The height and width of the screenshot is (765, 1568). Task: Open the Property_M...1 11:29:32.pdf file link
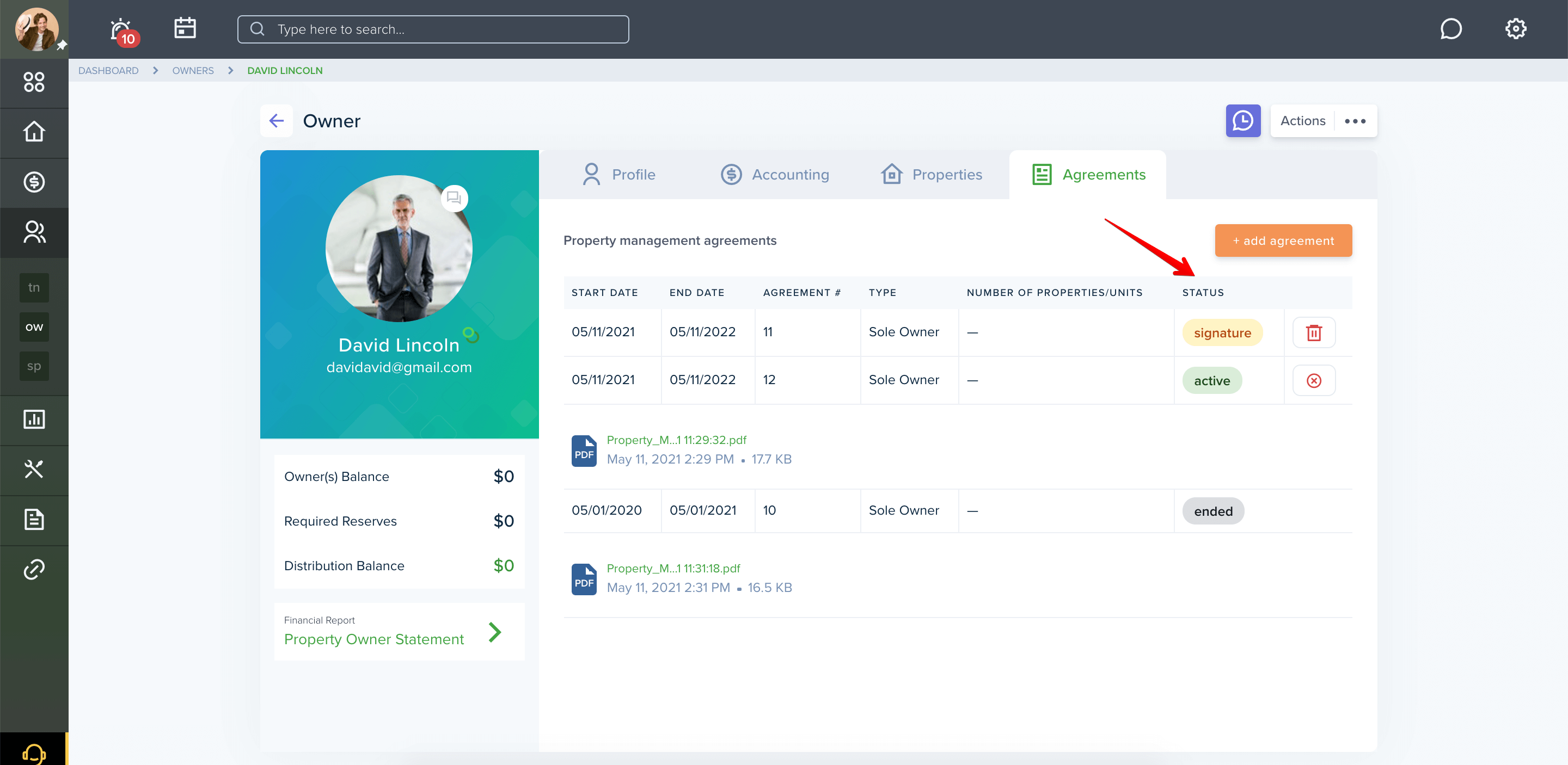[x=676, y=440]
